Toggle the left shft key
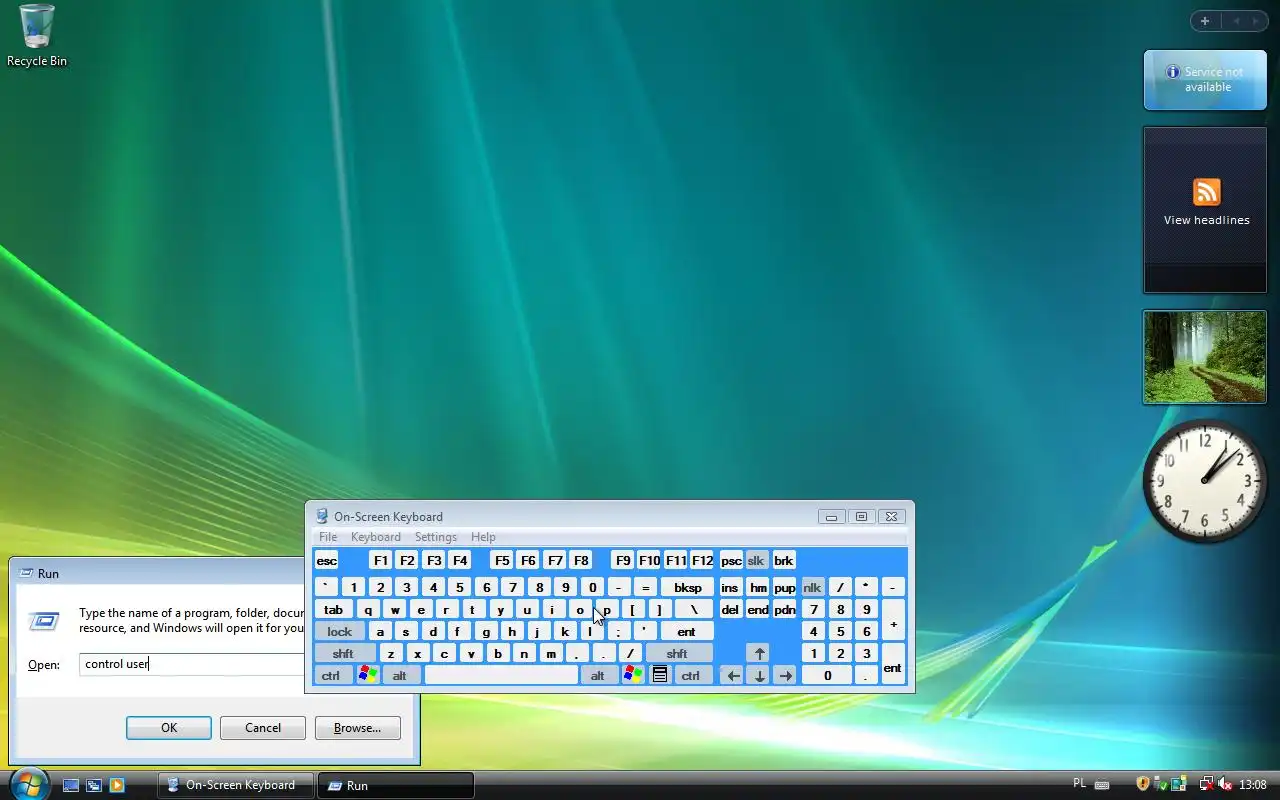Screen dimensions: 1280x800 (x=343, y=653)
